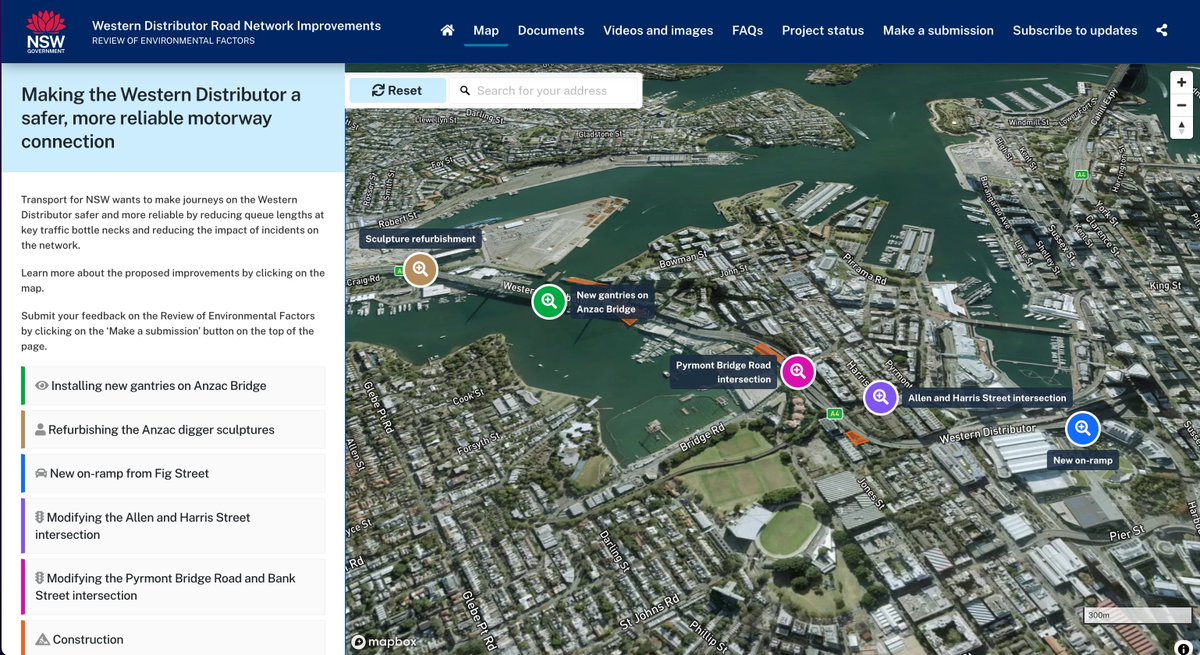Open Modifying the Allen and Harris Street intersection
Viewport: 1200px width, 655px height.
click(x=172, y=526)
